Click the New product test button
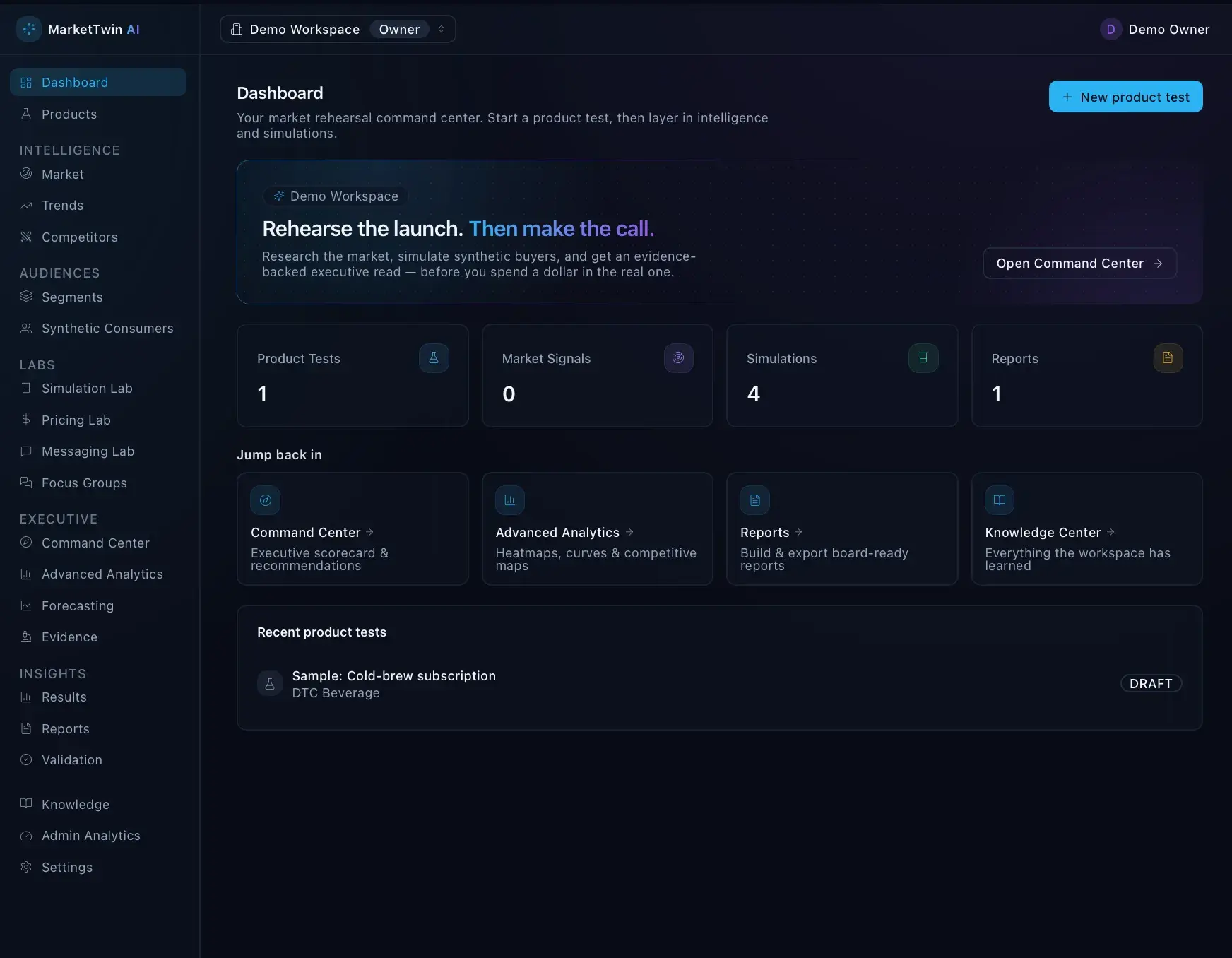 (1125, 96)
